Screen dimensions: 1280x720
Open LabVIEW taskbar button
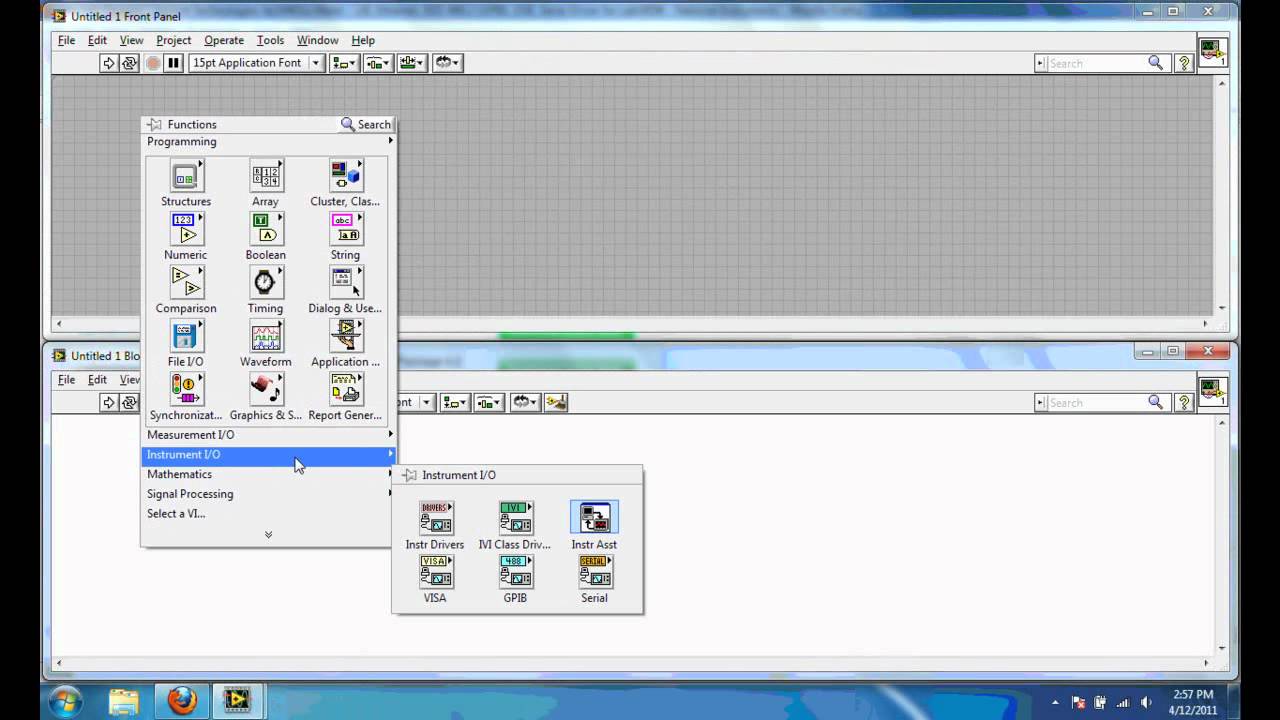pos(237,701)
